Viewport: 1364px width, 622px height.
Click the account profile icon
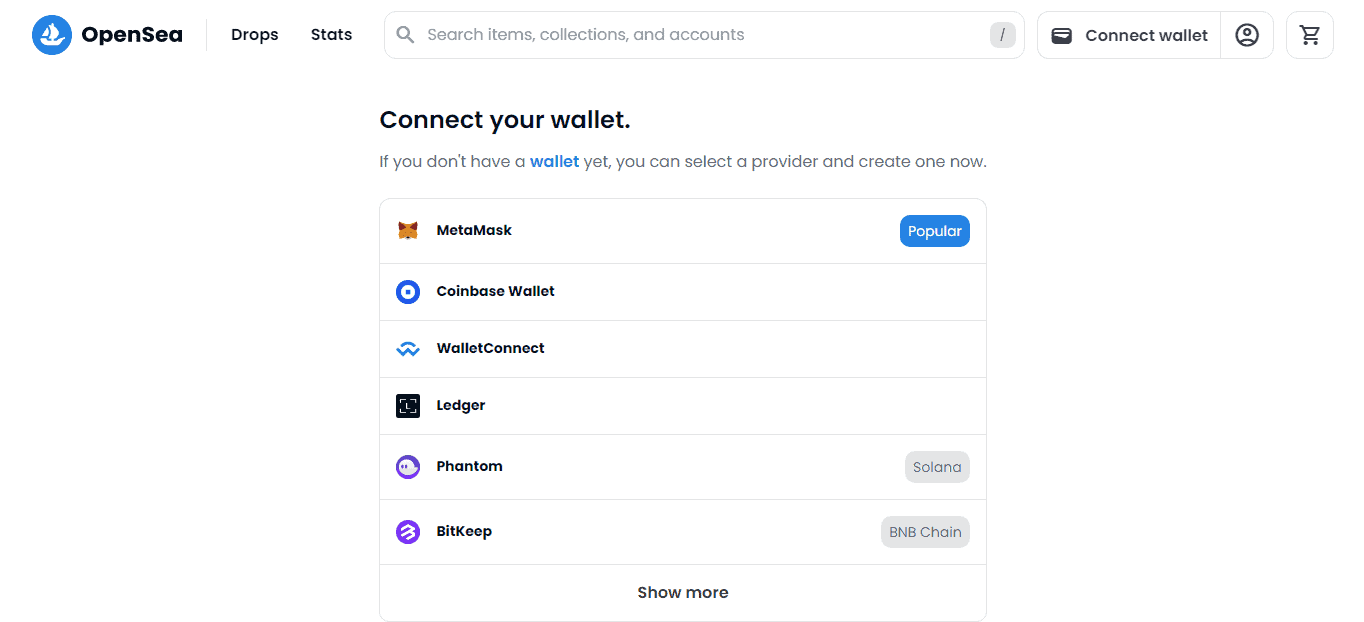(1247, 34)
